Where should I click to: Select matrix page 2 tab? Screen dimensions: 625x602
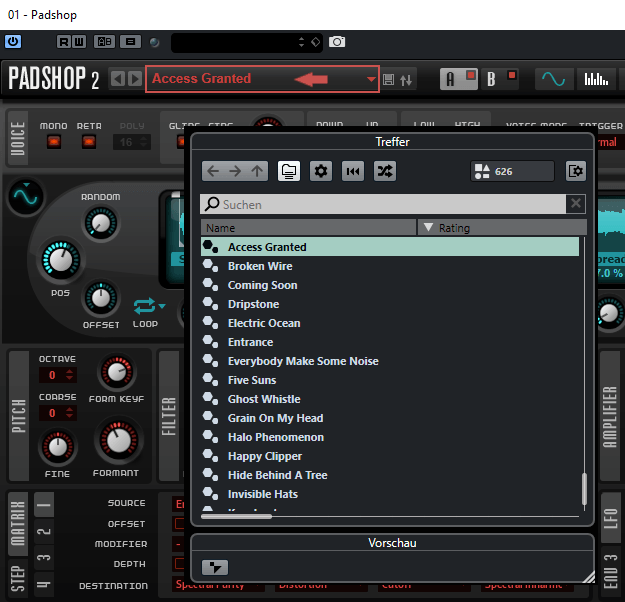[x=44, y=531]
